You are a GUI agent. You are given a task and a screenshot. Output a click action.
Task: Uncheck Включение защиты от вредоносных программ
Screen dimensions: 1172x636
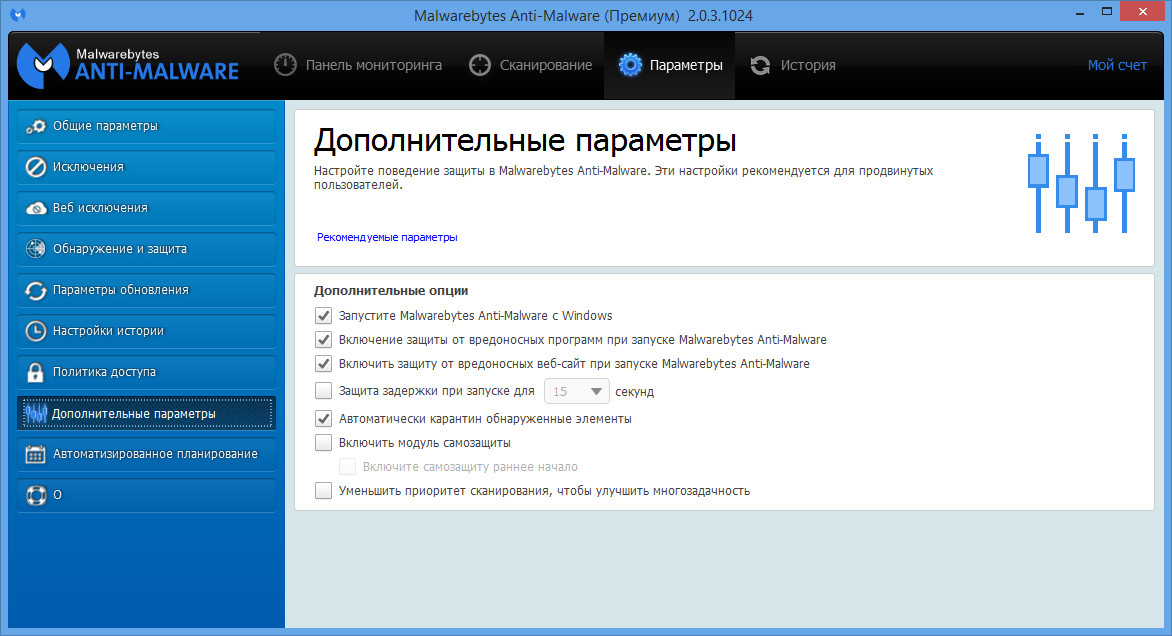[323, 339]
